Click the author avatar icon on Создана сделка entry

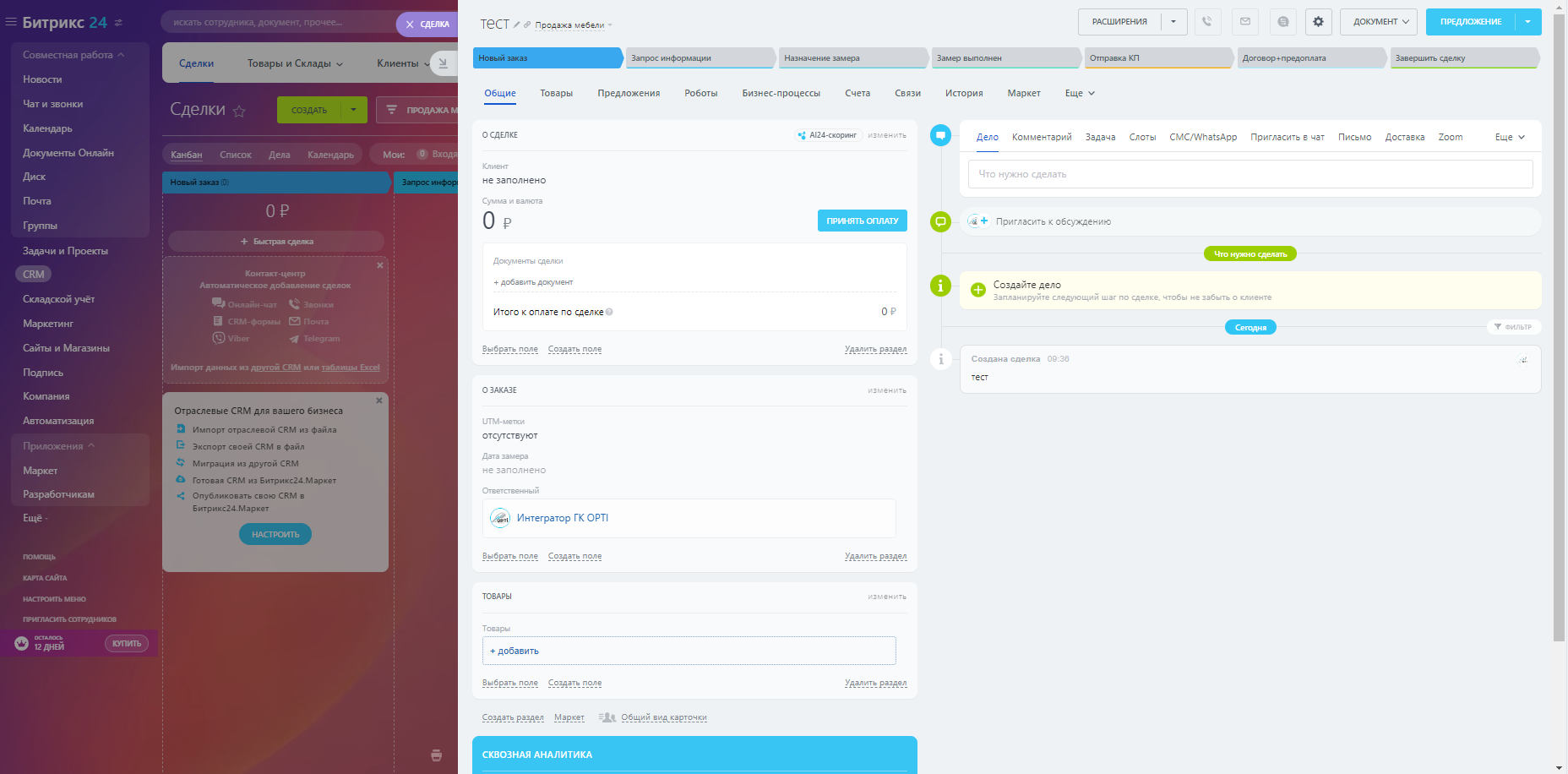[1523, 360]
